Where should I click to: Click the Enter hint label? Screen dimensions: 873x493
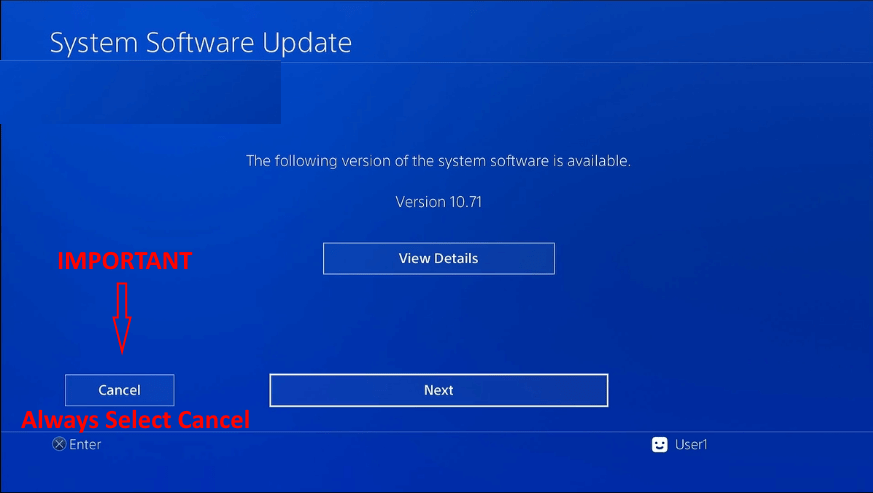(85, 445)
